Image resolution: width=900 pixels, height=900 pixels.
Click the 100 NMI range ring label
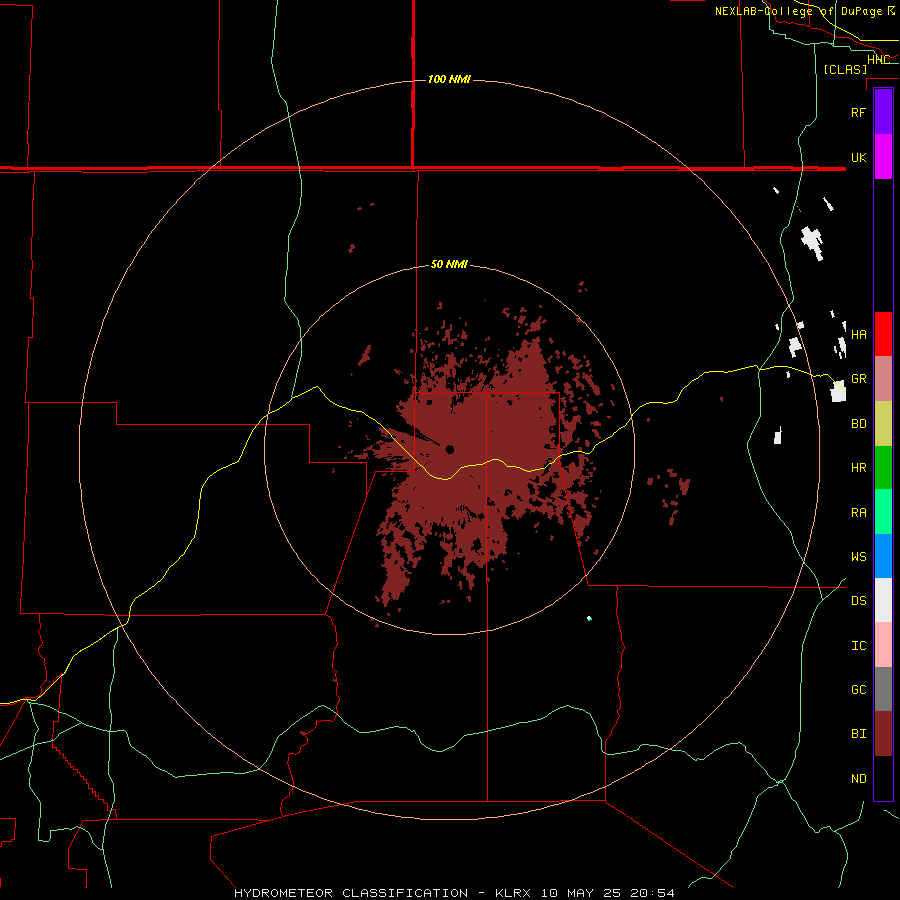449,79
